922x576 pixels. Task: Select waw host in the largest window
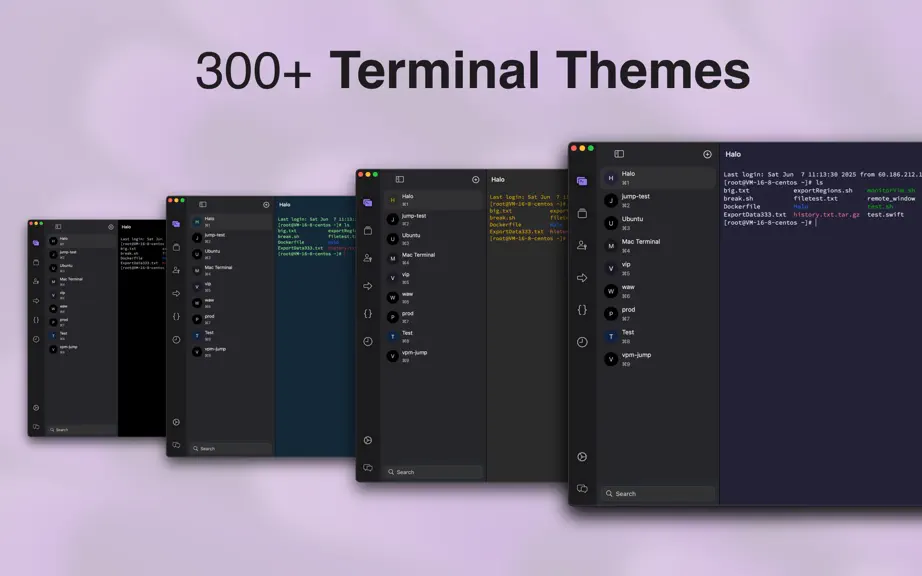[x=657, y=291]
